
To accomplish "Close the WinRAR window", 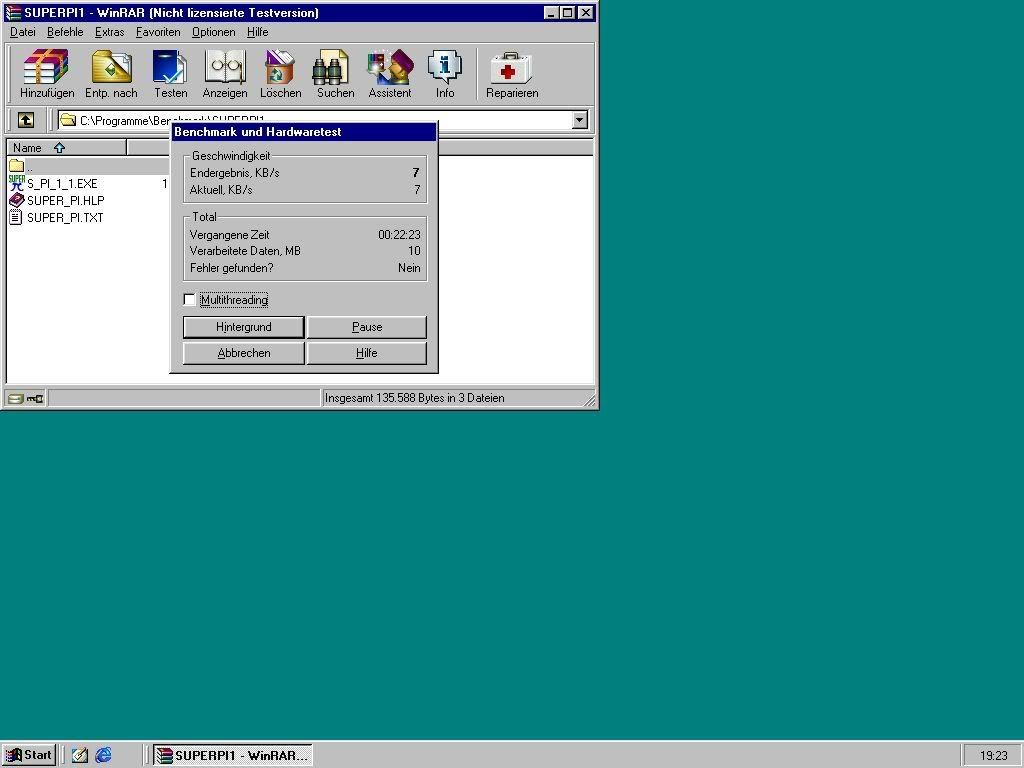I will point(586,12).
